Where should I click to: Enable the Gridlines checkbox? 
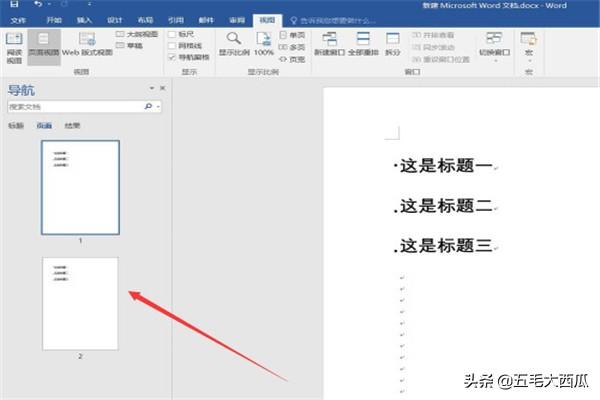[172, 46]
